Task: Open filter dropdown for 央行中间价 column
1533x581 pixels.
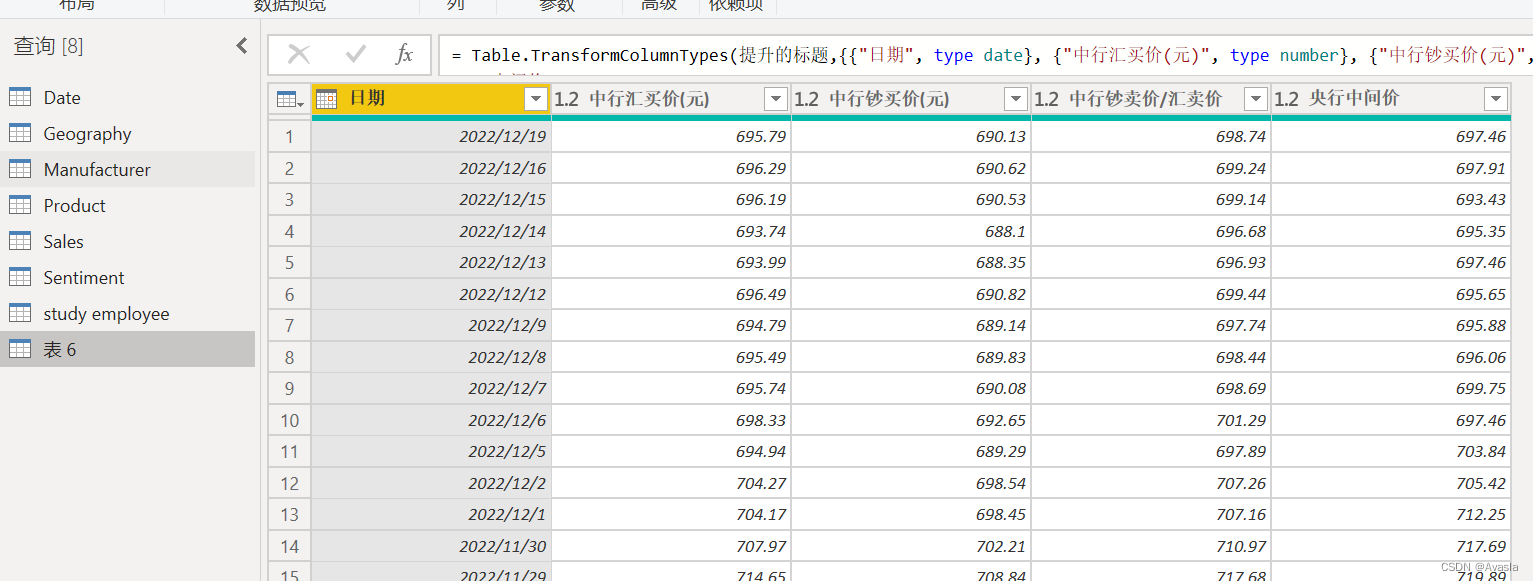Action: tap(1496, 99)
